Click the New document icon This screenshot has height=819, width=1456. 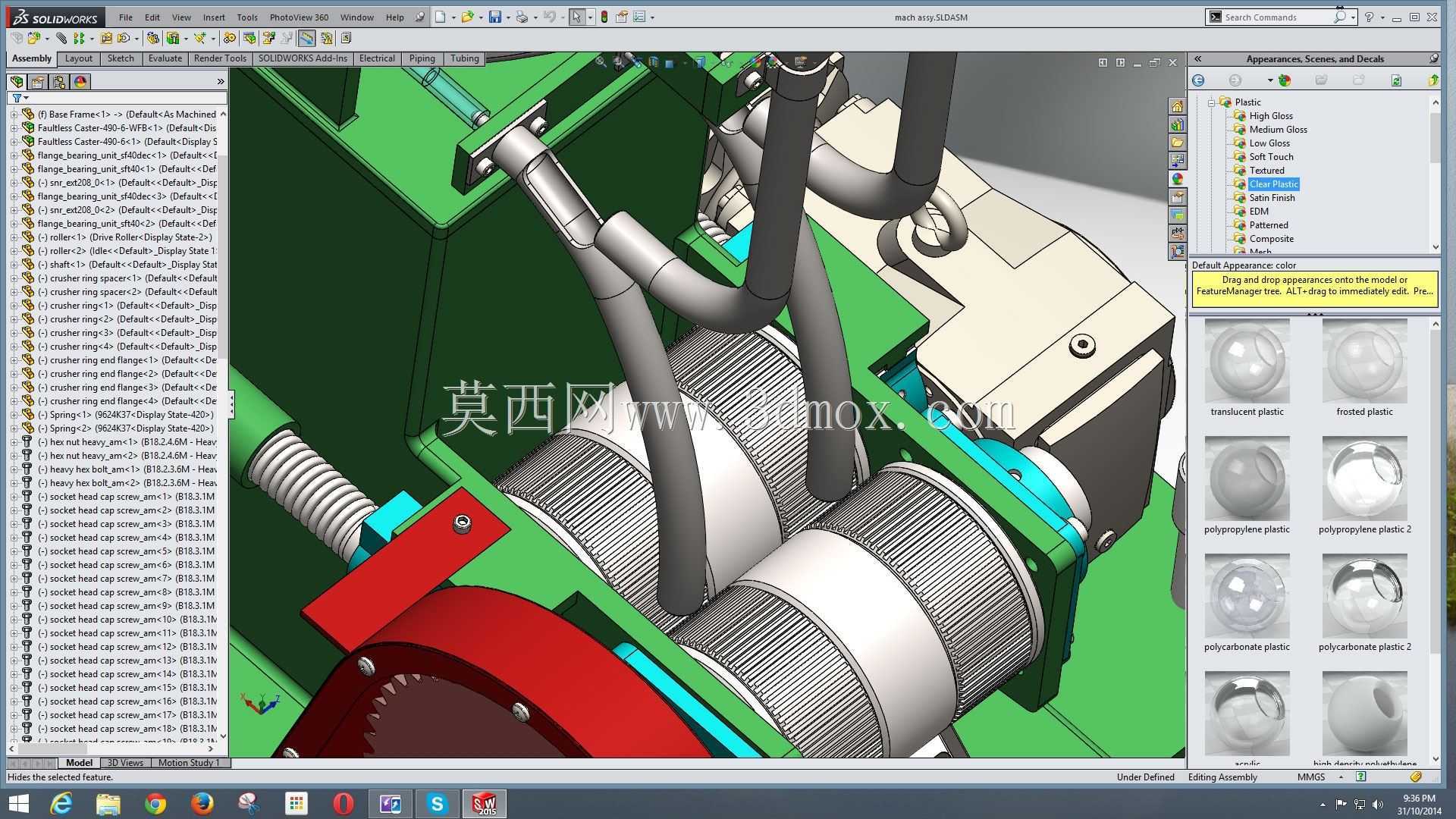coord(441,17)
